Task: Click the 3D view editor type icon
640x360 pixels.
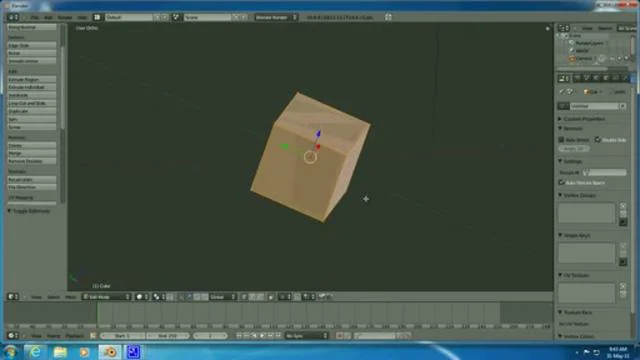Action: coord(13,297)
